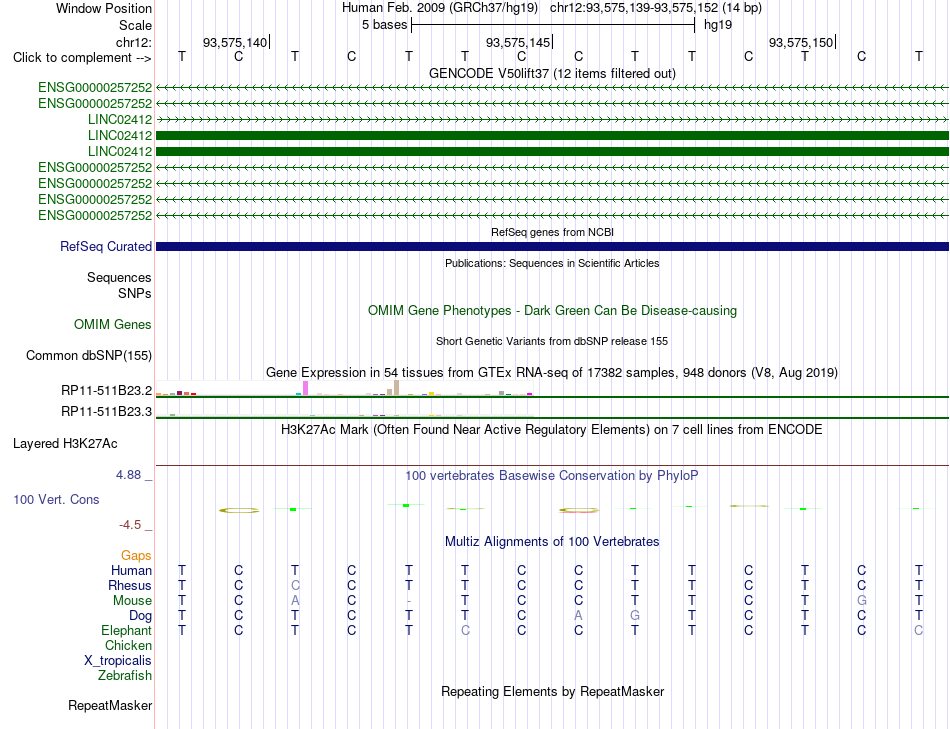Image resolution: width=950 pixels, height=729 pixels.
Task: Open 'Repeating Elements by RepeatMasker' title
Action: pos(552,692)
